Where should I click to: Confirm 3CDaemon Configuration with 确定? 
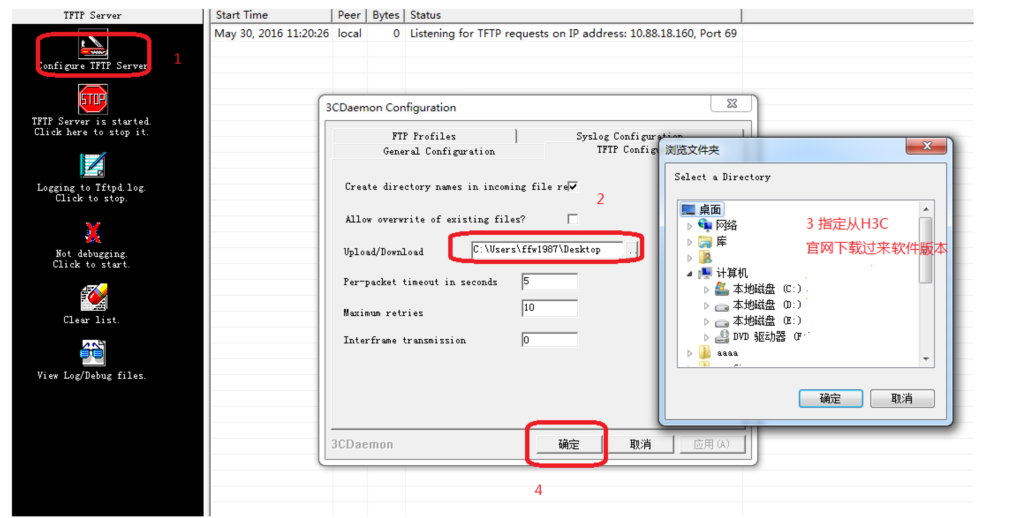click(x=568, y=444)
